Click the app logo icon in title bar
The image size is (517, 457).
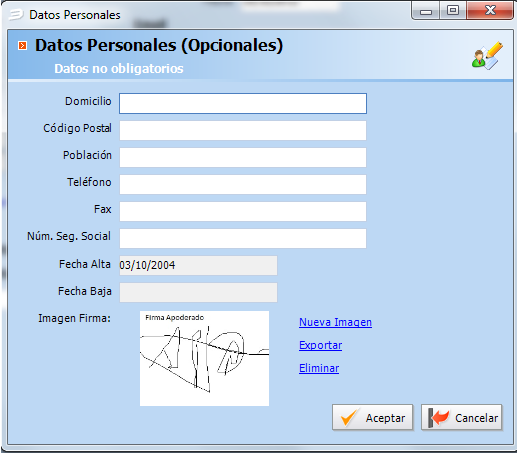pos(16,15)
